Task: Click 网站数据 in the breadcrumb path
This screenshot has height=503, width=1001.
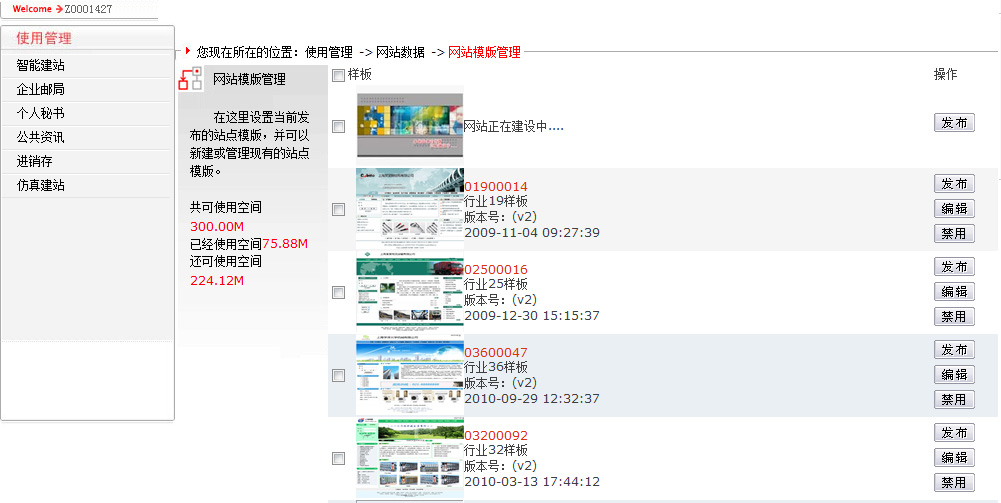Action: [x=400, y=52]
